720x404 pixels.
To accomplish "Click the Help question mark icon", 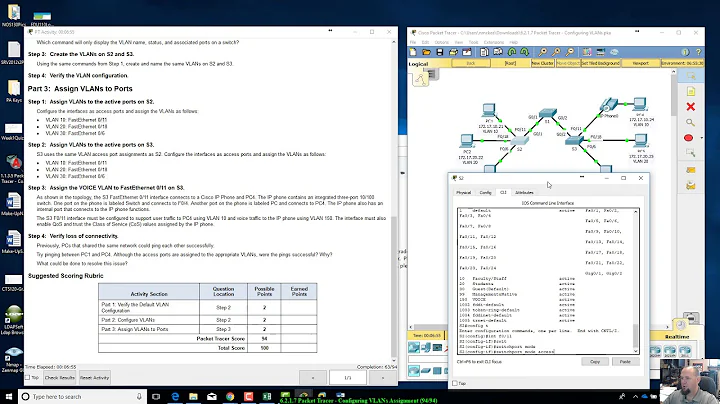I will [698, 52].
